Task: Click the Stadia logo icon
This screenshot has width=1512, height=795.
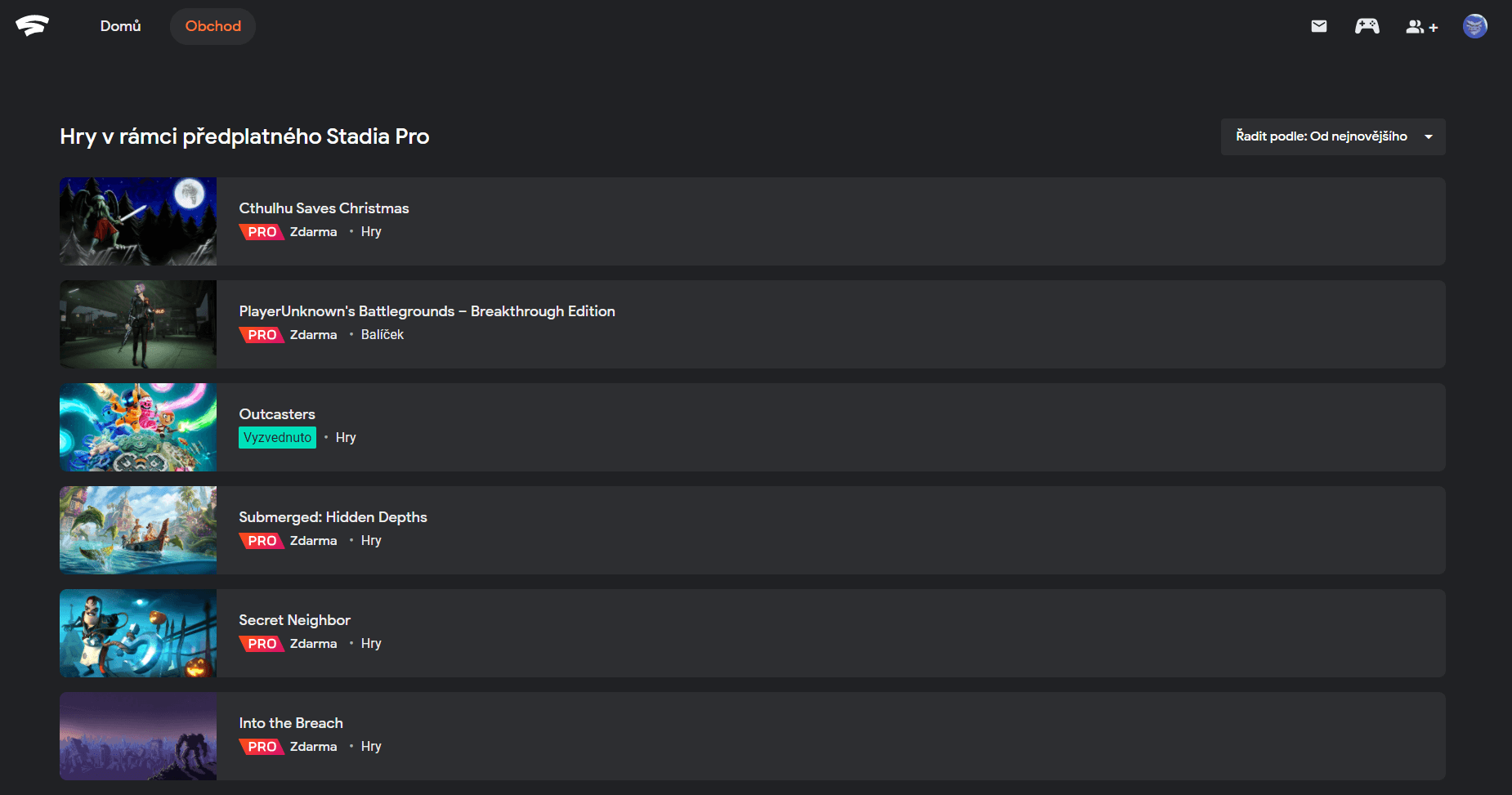Action: coord(32,25)
